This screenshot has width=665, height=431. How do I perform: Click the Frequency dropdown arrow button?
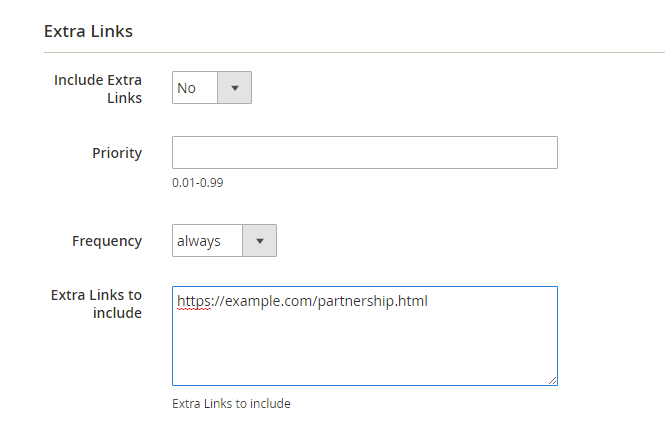(260, 241)
